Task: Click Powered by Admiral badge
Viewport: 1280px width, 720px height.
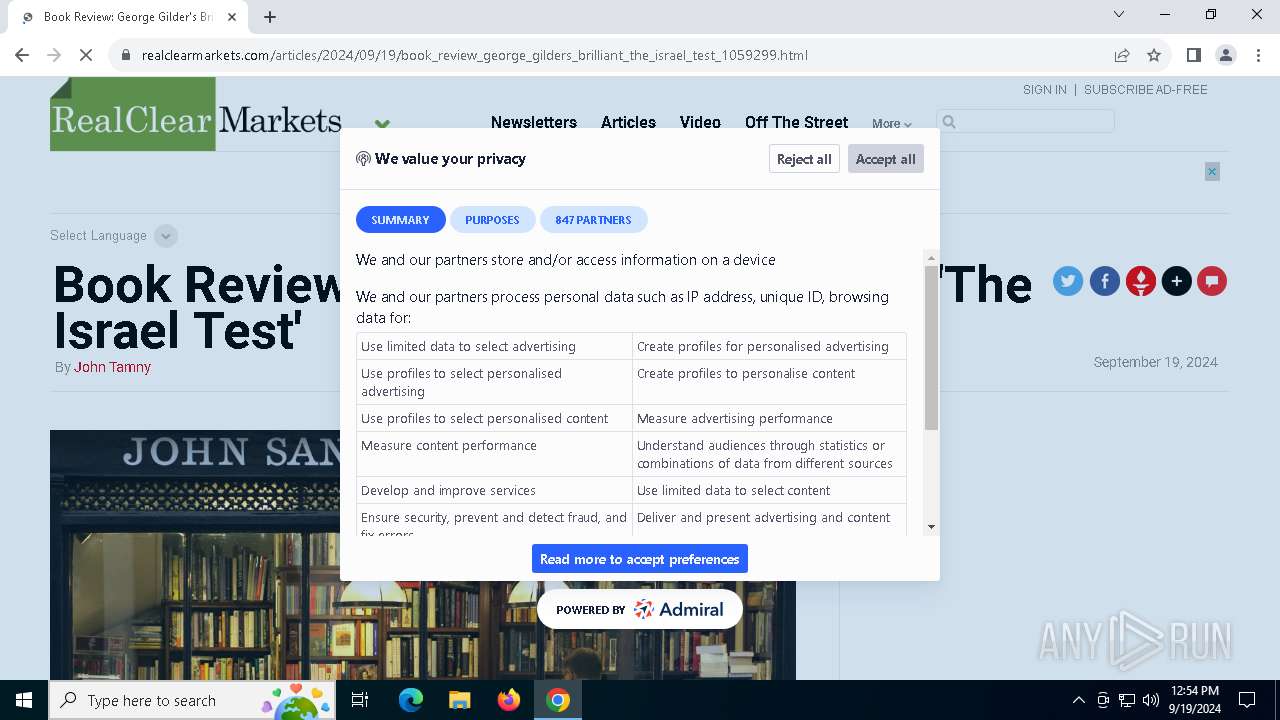Action: [x=640, y=609]
